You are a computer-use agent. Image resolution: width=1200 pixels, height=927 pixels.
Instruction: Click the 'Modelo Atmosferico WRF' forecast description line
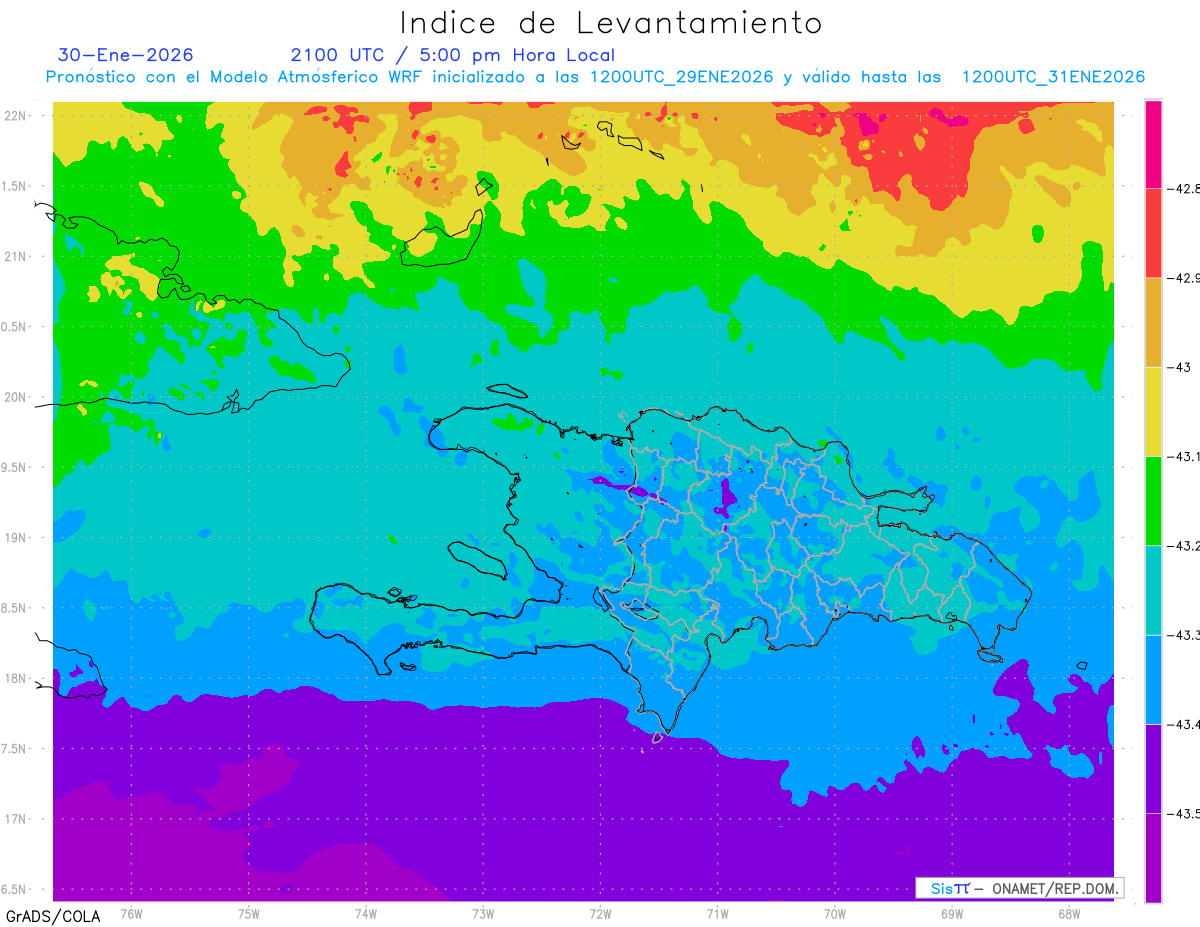tap(596, 77)
